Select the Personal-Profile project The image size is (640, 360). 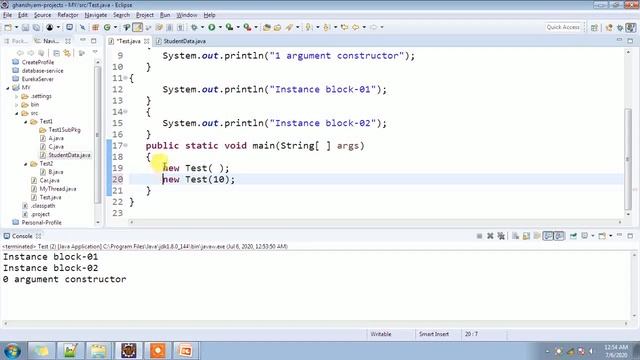pos(41,222)
